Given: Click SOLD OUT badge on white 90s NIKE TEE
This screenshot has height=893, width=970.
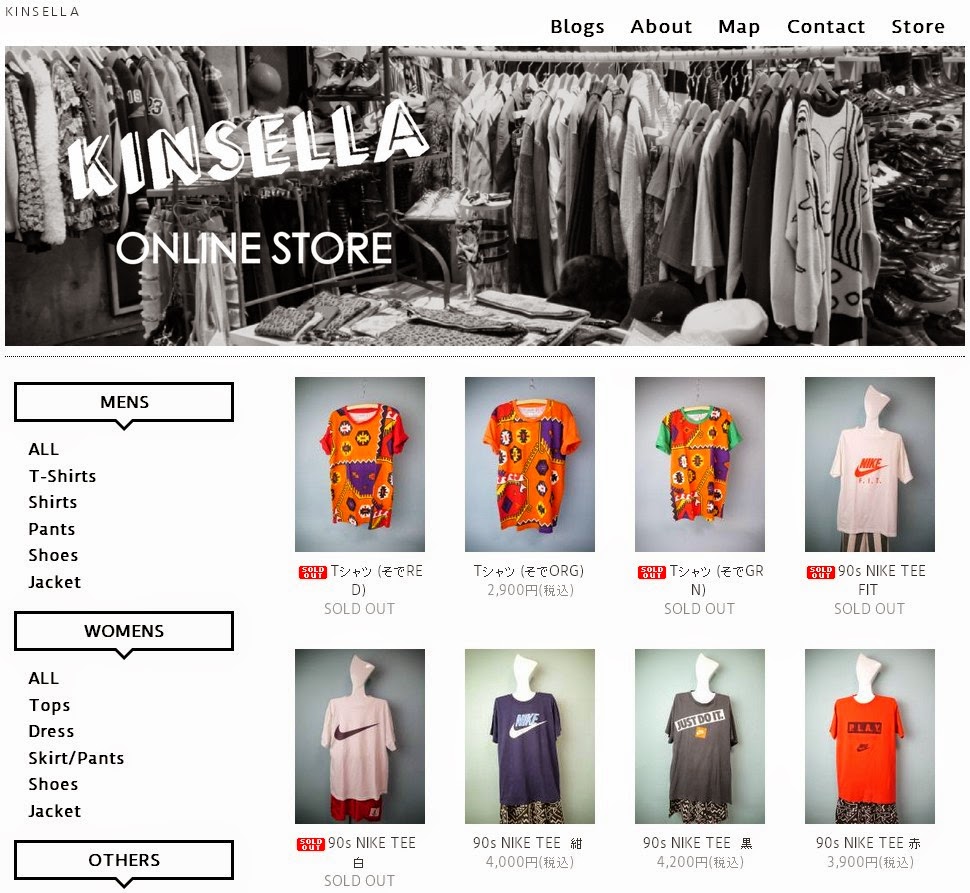Looking at the screenshot, I should [x=311, y=844].
